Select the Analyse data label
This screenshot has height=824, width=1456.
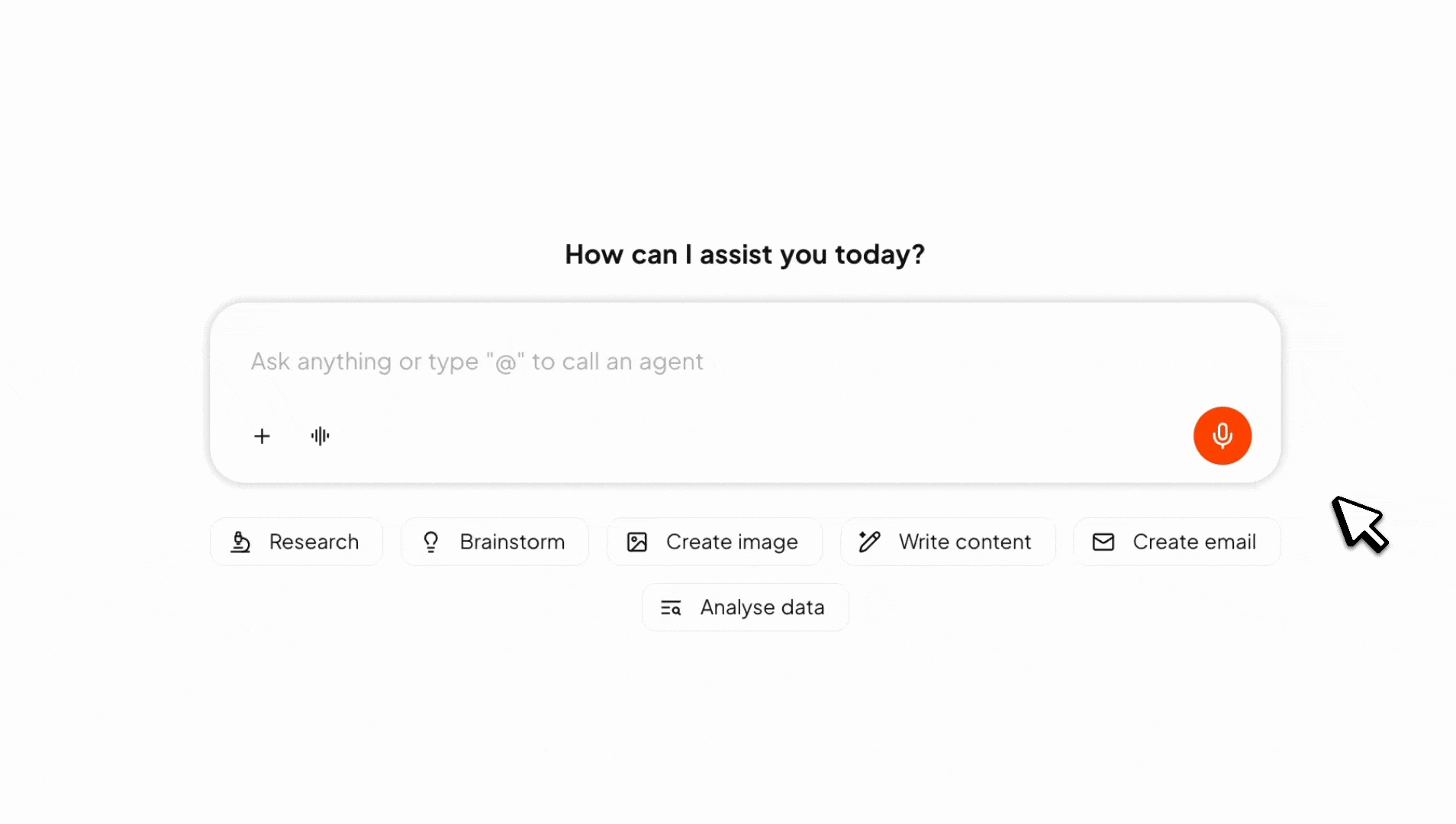click(x=762, y=607)
